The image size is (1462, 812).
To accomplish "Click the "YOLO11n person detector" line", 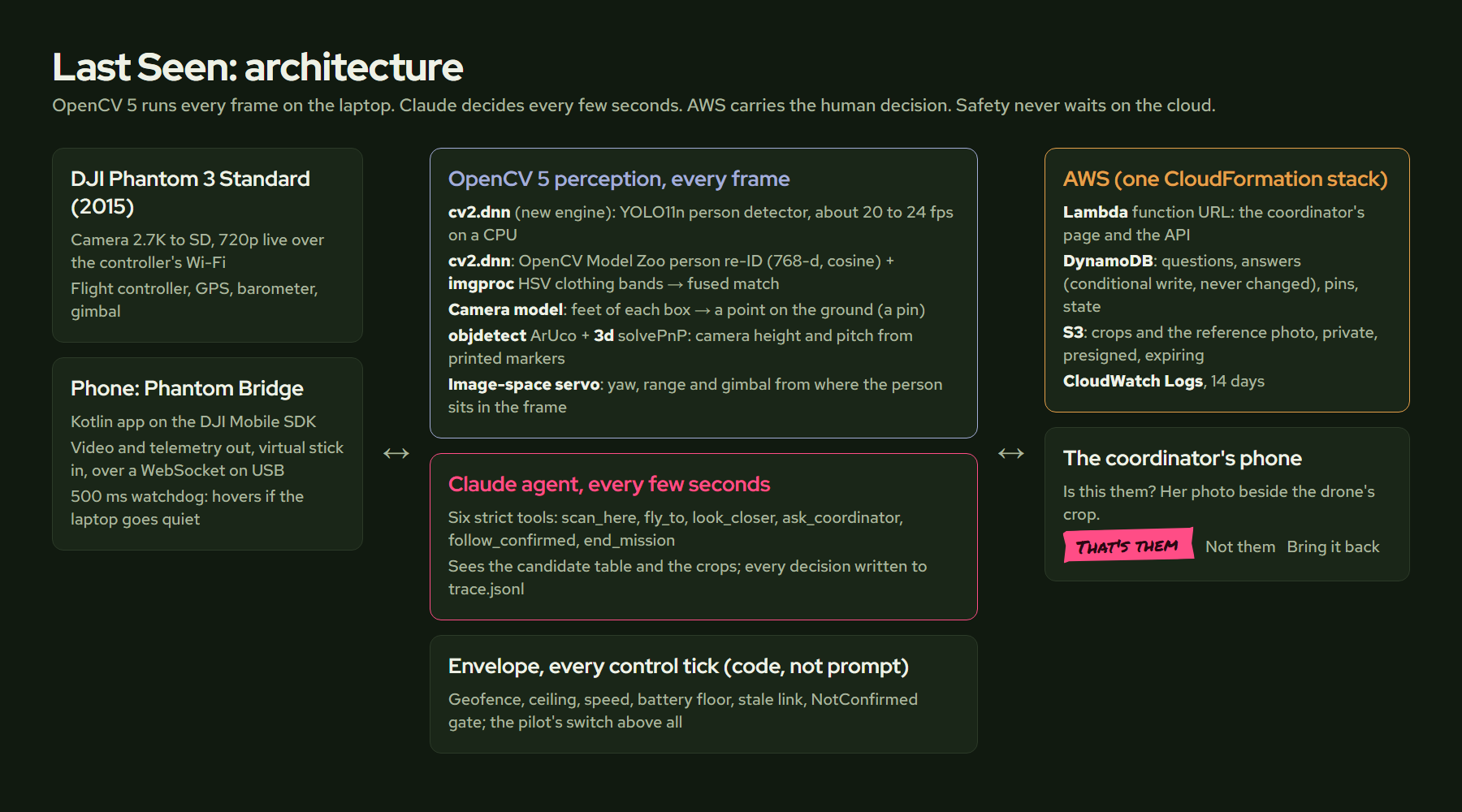I will (x=701, y=223).
